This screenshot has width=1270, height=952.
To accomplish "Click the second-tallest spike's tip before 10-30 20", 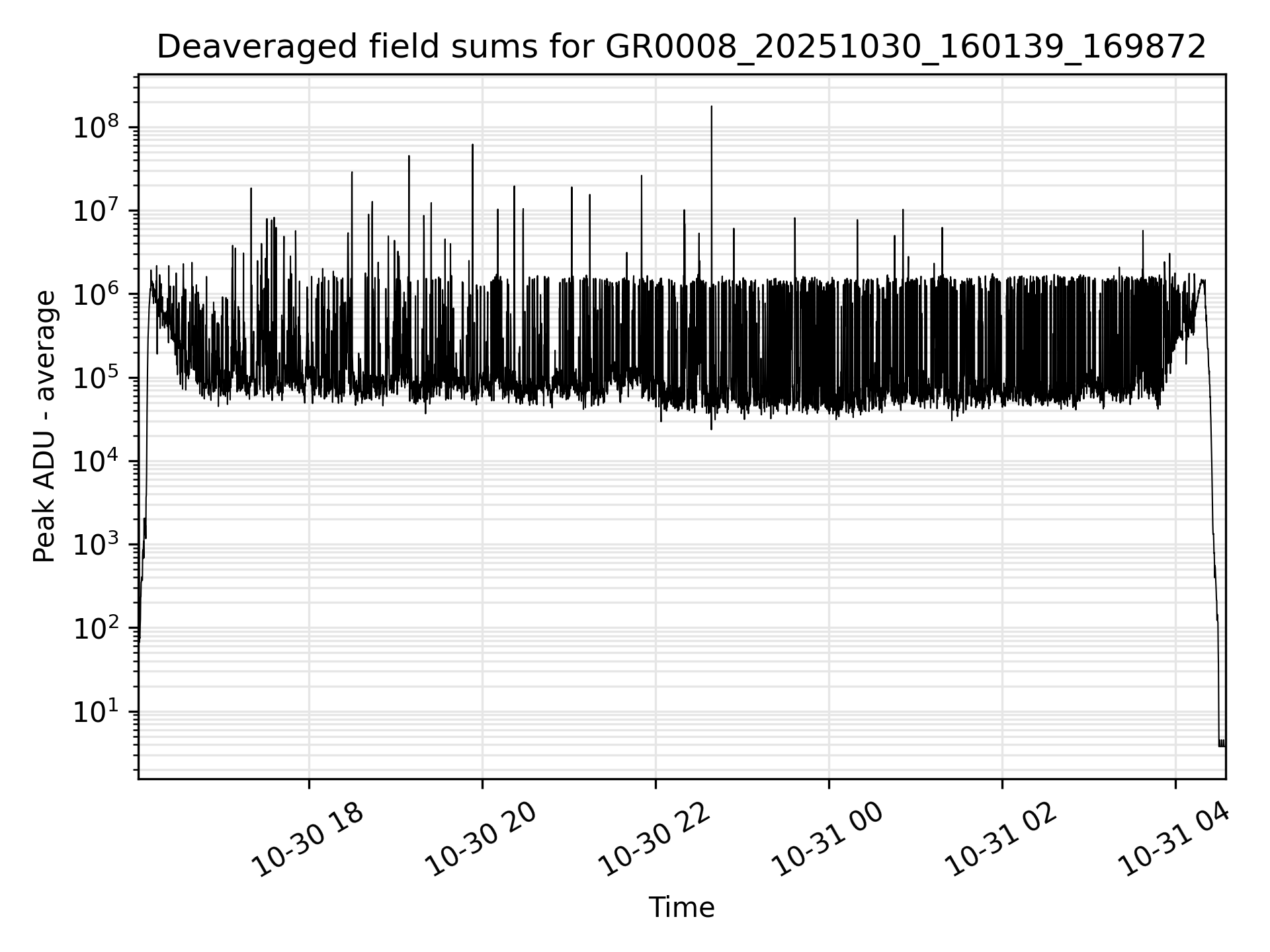I will click(x=472, y=145).
